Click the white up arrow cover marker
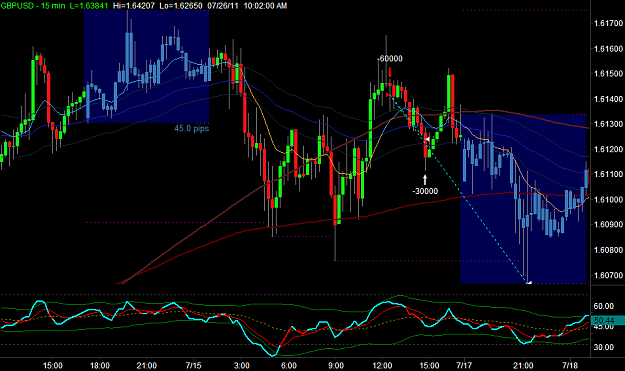Image resolution: width=625 pixels, height=371 pixels. (x=425, y=179)
